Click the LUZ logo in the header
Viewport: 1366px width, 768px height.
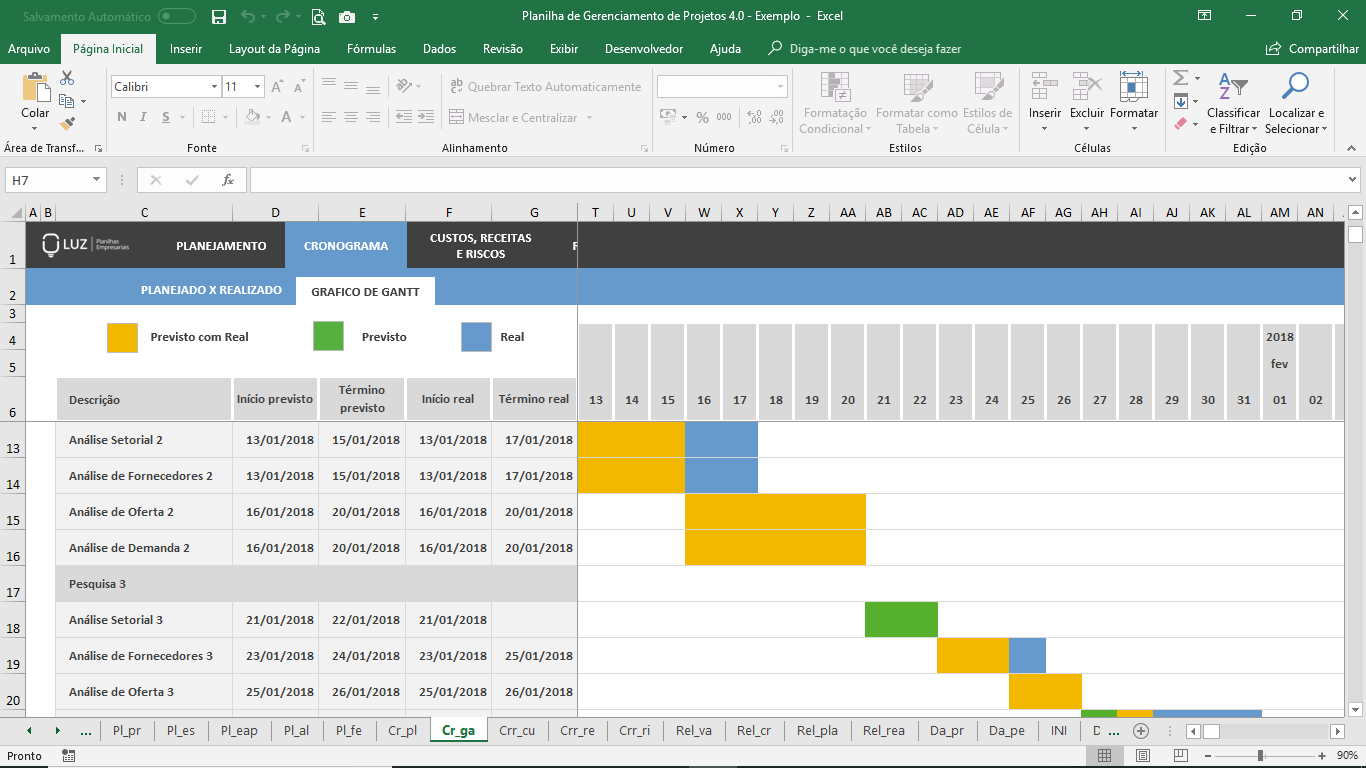[86, 245]
